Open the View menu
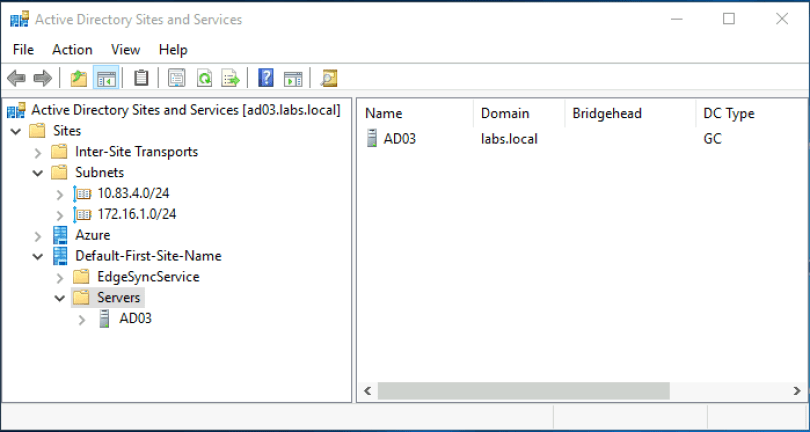Screen dimensions: 810x432 coord(125,49)
